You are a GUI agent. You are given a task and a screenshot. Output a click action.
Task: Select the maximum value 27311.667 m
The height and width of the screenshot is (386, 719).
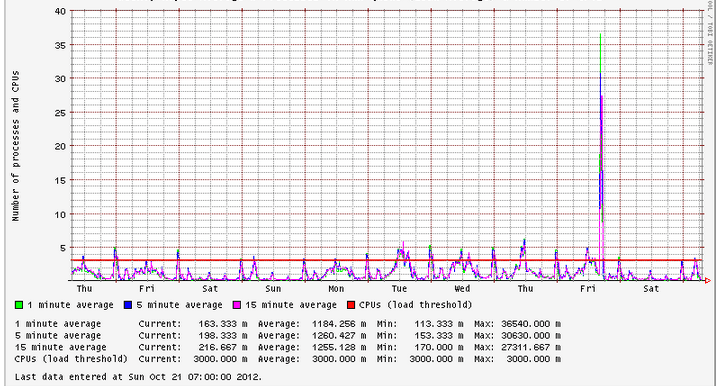click(x=531, y=347)
